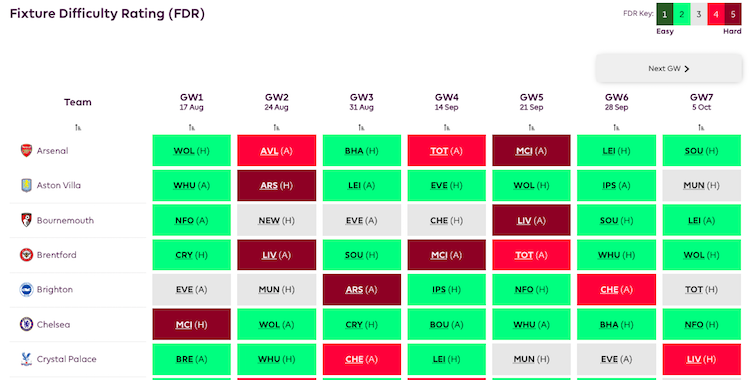Open Arsenal's MCI away fixture in GW5
Image resolution: width=750 pixels, height=380 pixels.
coord(531,151)
